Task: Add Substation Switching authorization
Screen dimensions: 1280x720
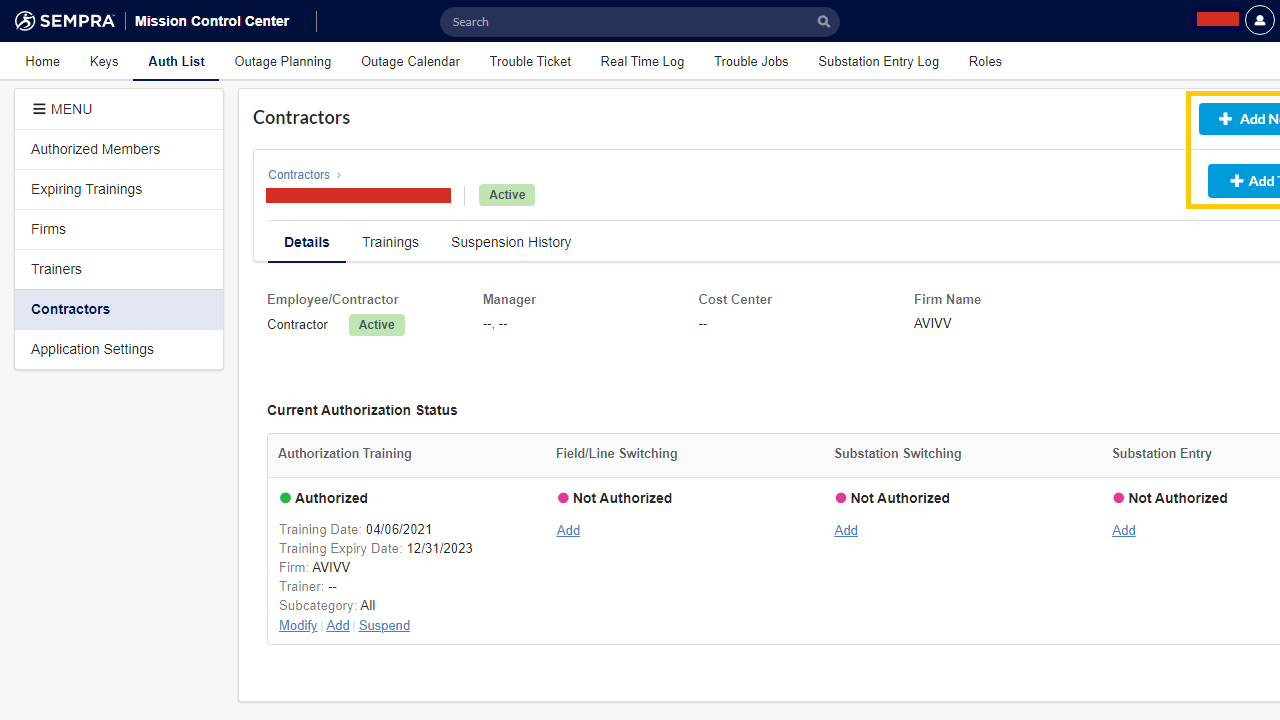Action: point(846,530)
